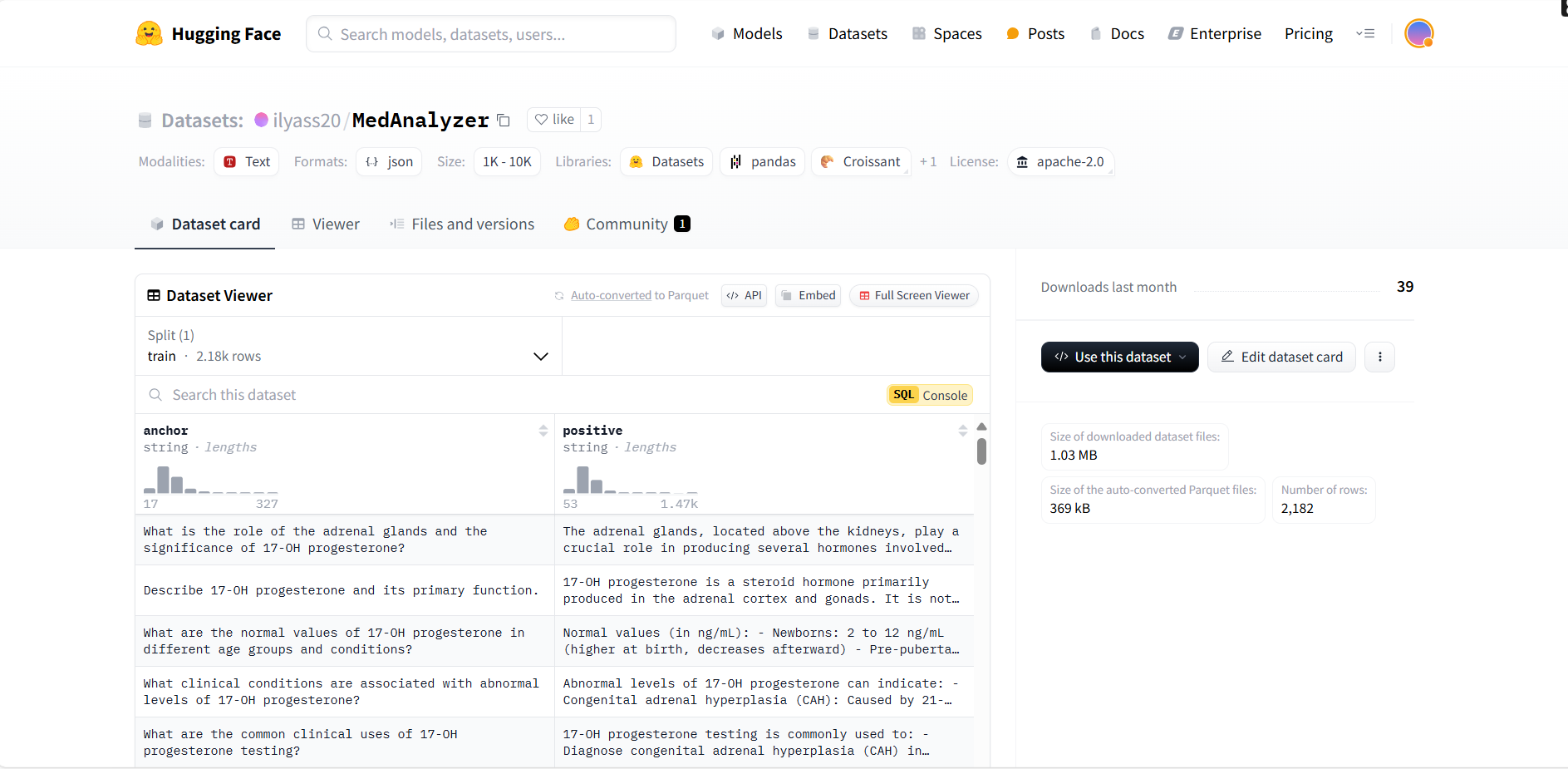The width and height of the screenshot is (1568, 769).
Task: Click the Parquet files size 369 kB
Action: (x=1069, y=509)
